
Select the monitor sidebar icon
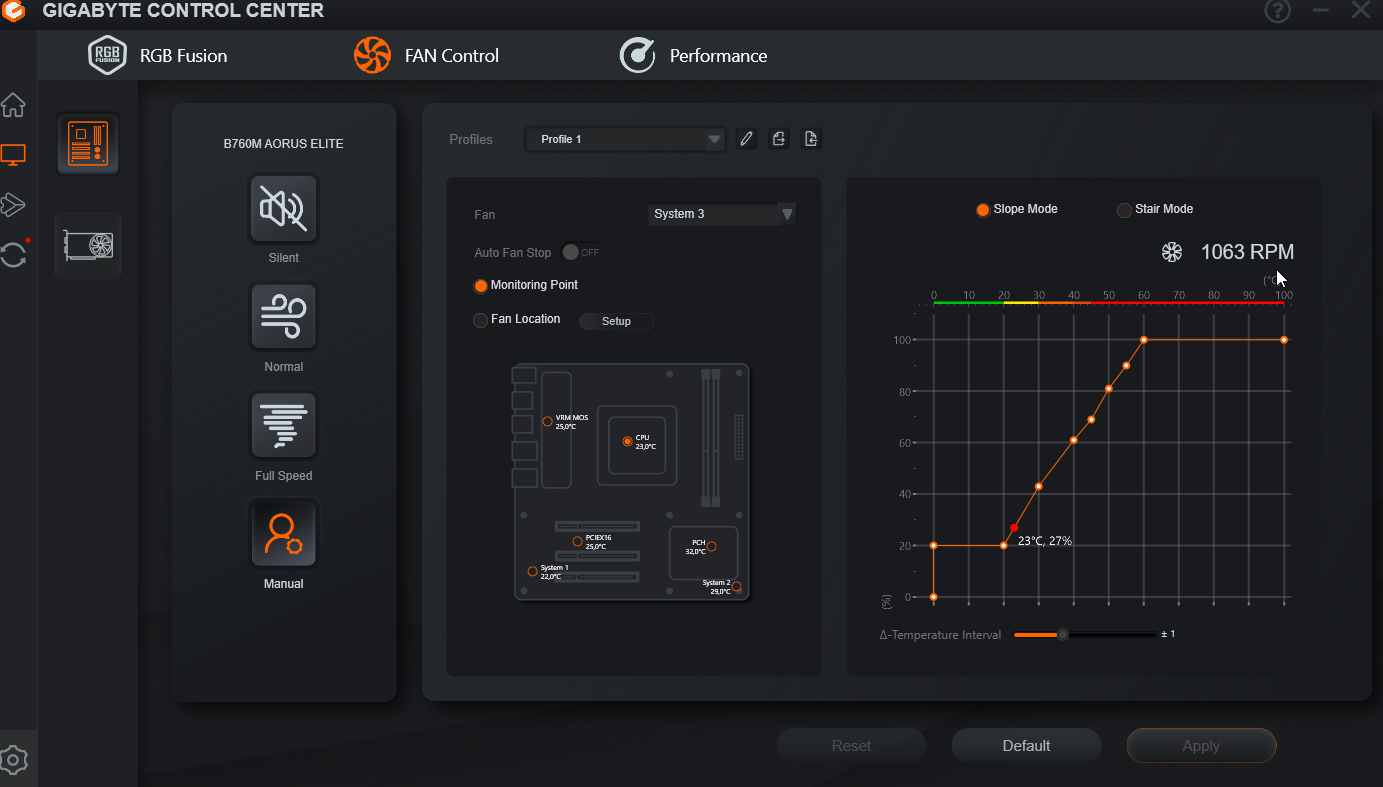click(x=13, y=155)
